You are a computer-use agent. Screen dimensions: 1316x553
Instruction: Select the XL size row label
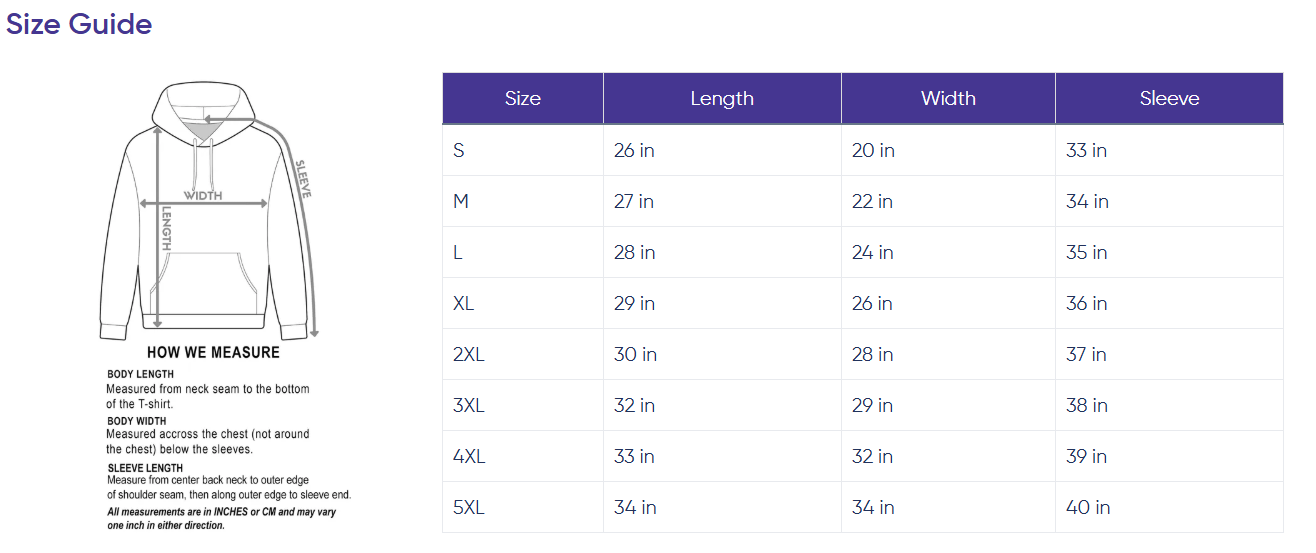(x=464, y=303)
